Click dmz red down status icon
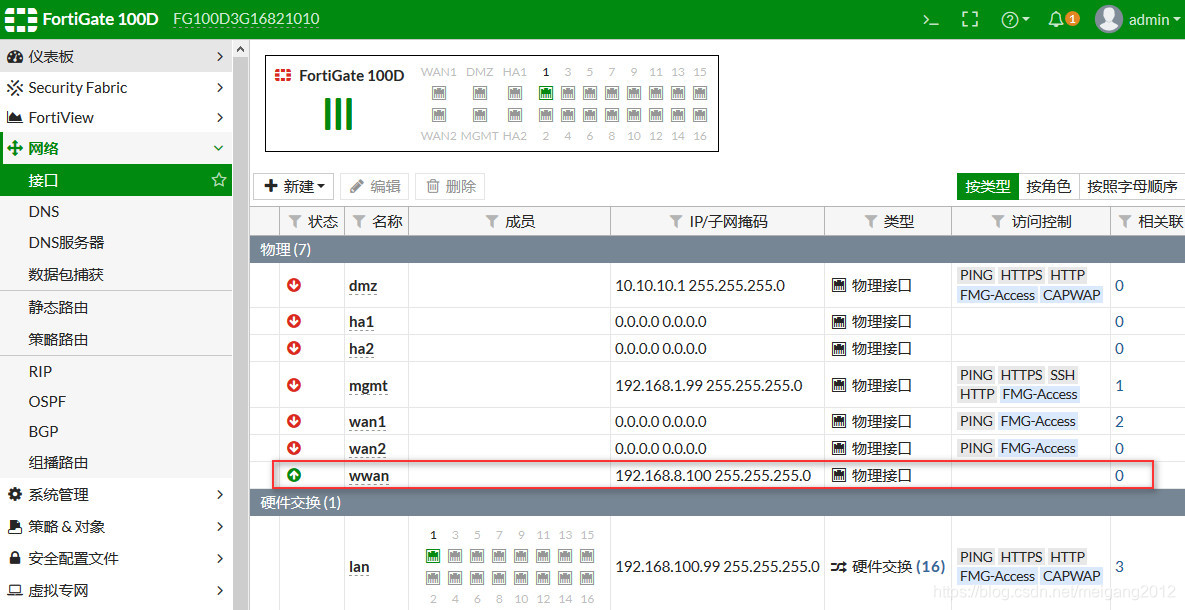 294,284
